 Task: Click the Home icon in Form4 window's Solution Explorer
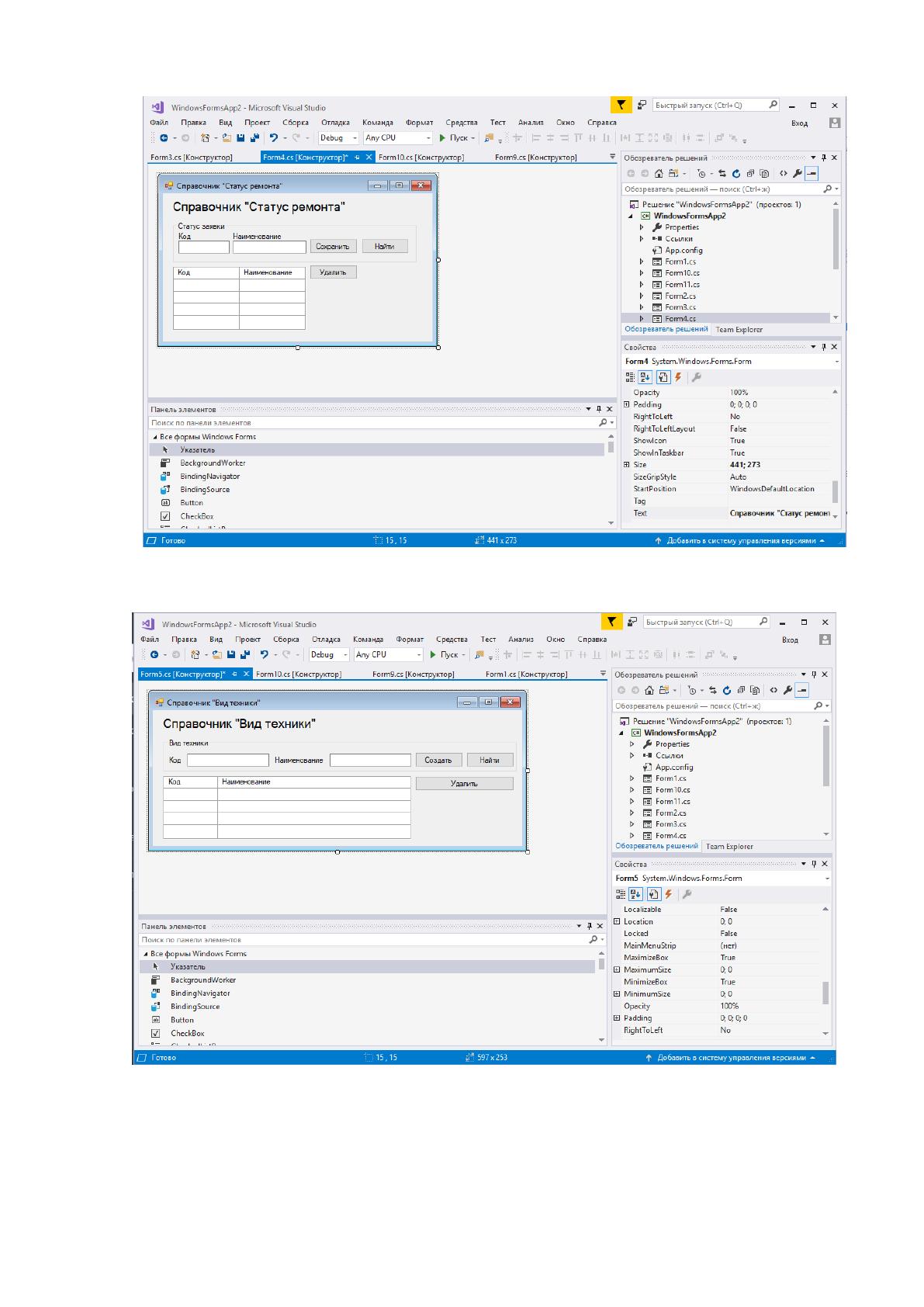[x=659, y=174]
